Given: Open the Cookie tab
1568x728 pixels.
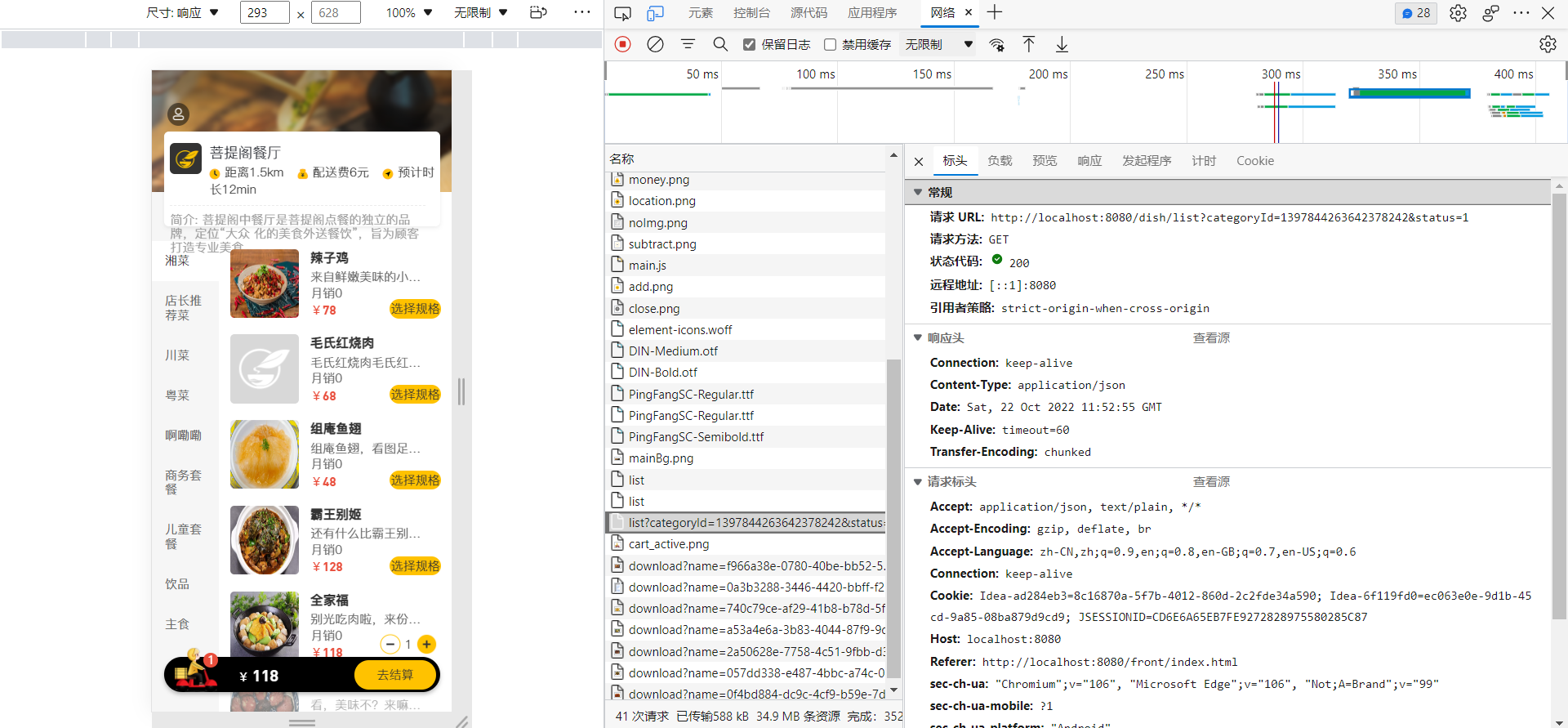Looking at the screenshot, I should point(1254,161).
